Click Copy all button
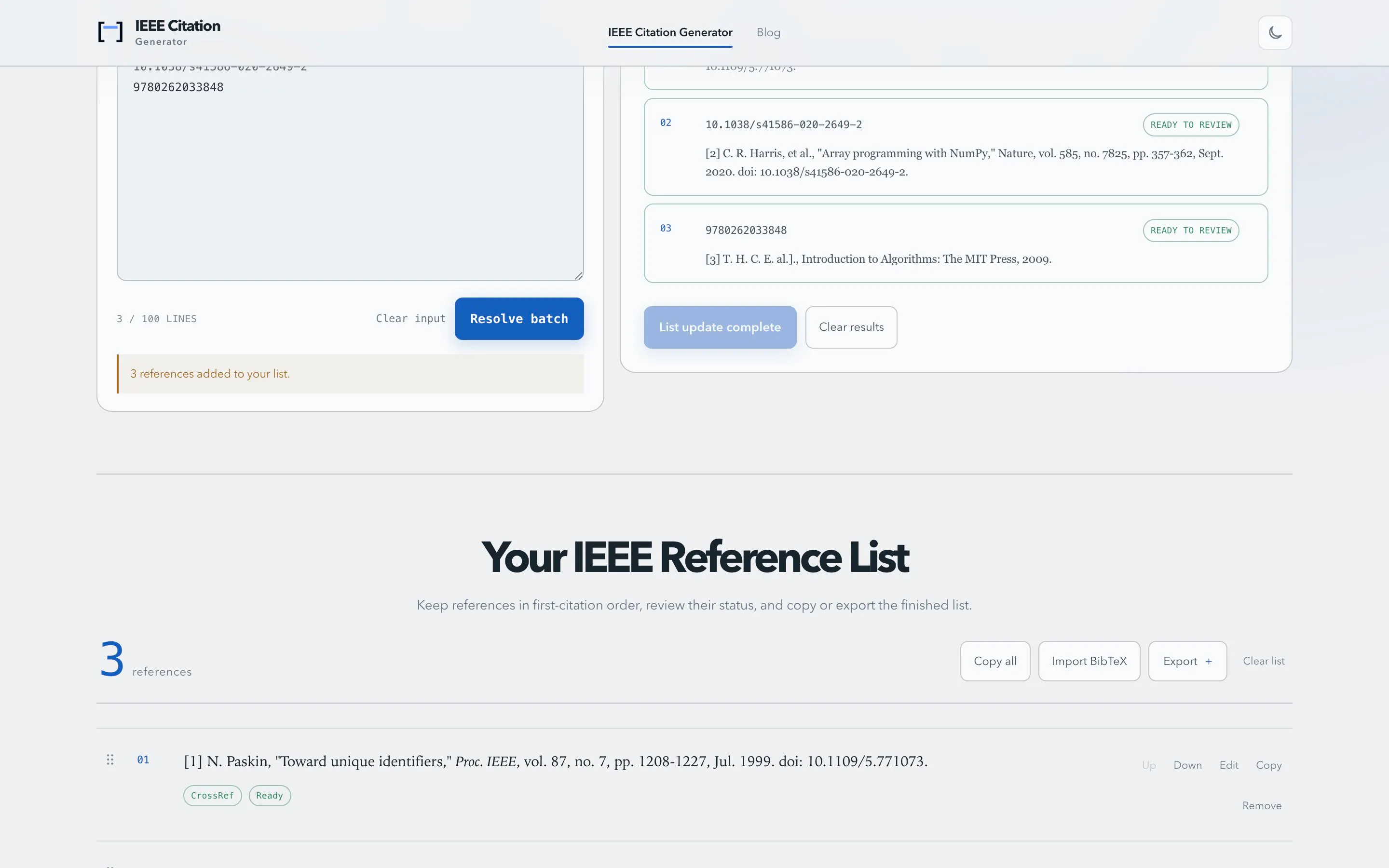Image resolution: width=1389 pixels, height=868 pixels. 994,661
